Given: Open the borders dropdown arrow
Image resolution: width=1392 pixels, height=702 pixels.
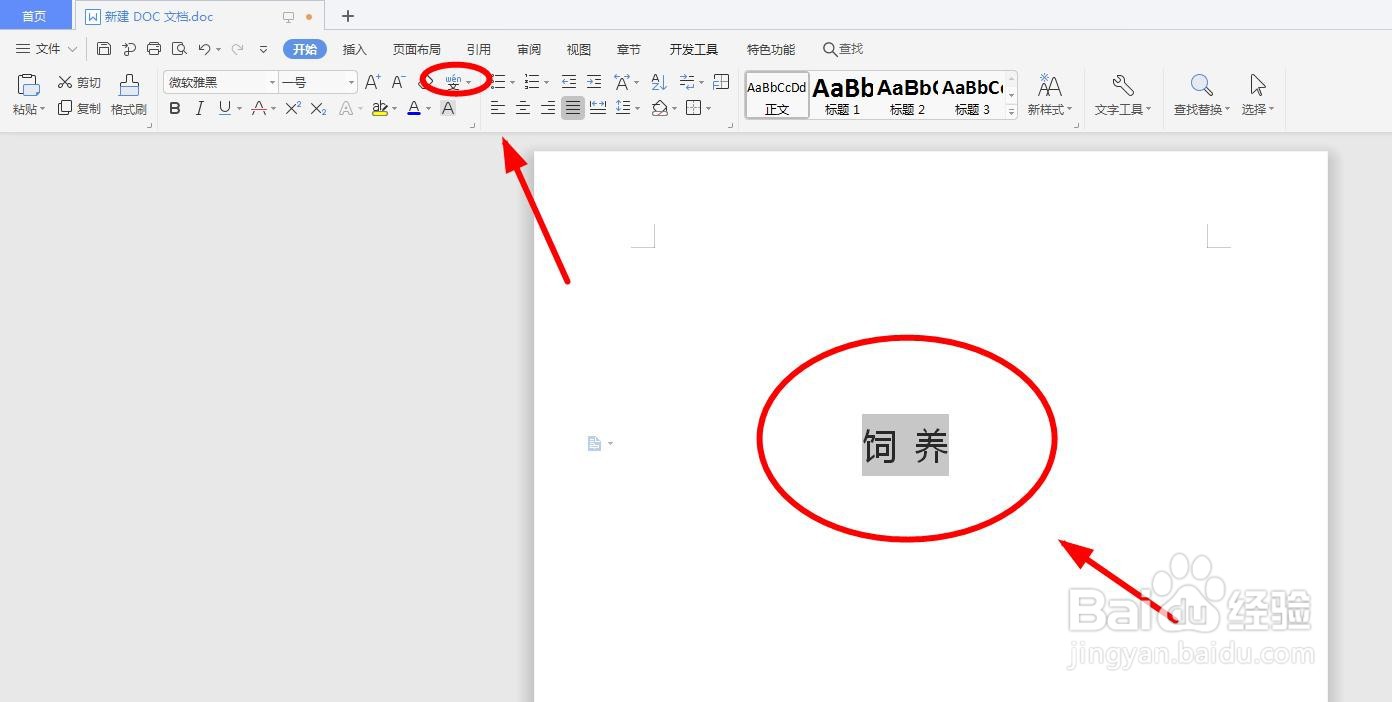Looking at the screenshot, I should [x=708, y=108].
